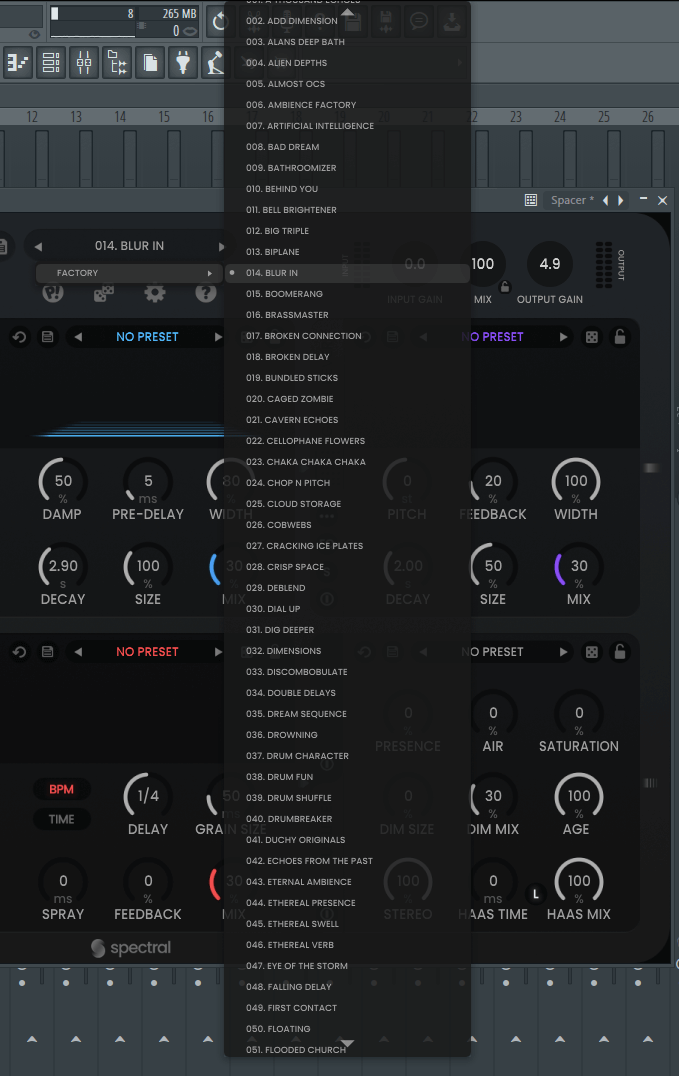Screen dimensions: 679x1076
Task: Click the randomize dice icon under FACTORY
Action: pyautogui.click(x=104, y=294)
